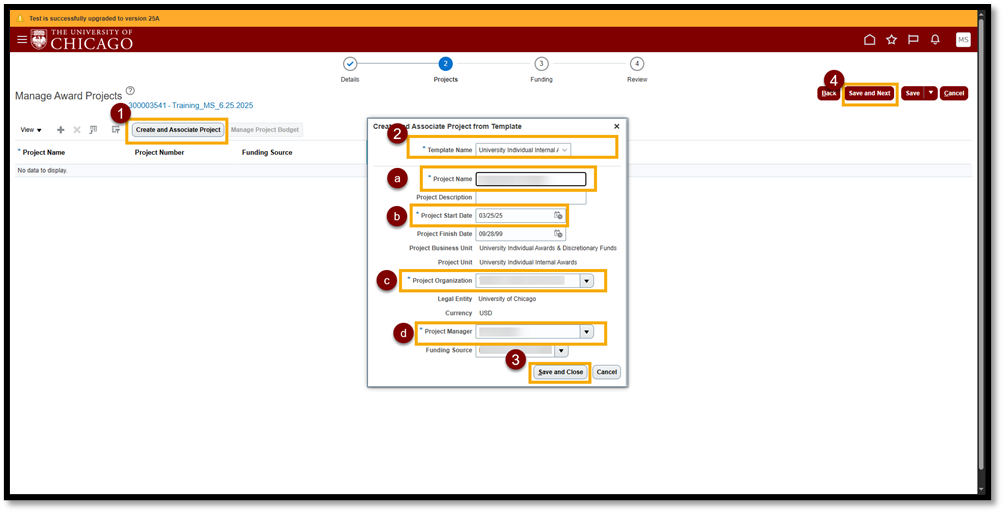This screenshot has height=513, width=1004.
Task: Click the add row plus icon
Action: [x=61, y=130]
